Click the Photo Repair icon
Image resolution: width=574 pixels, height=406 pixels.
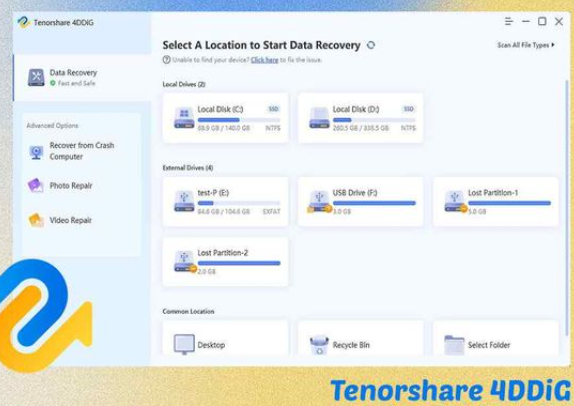point(36,185)
